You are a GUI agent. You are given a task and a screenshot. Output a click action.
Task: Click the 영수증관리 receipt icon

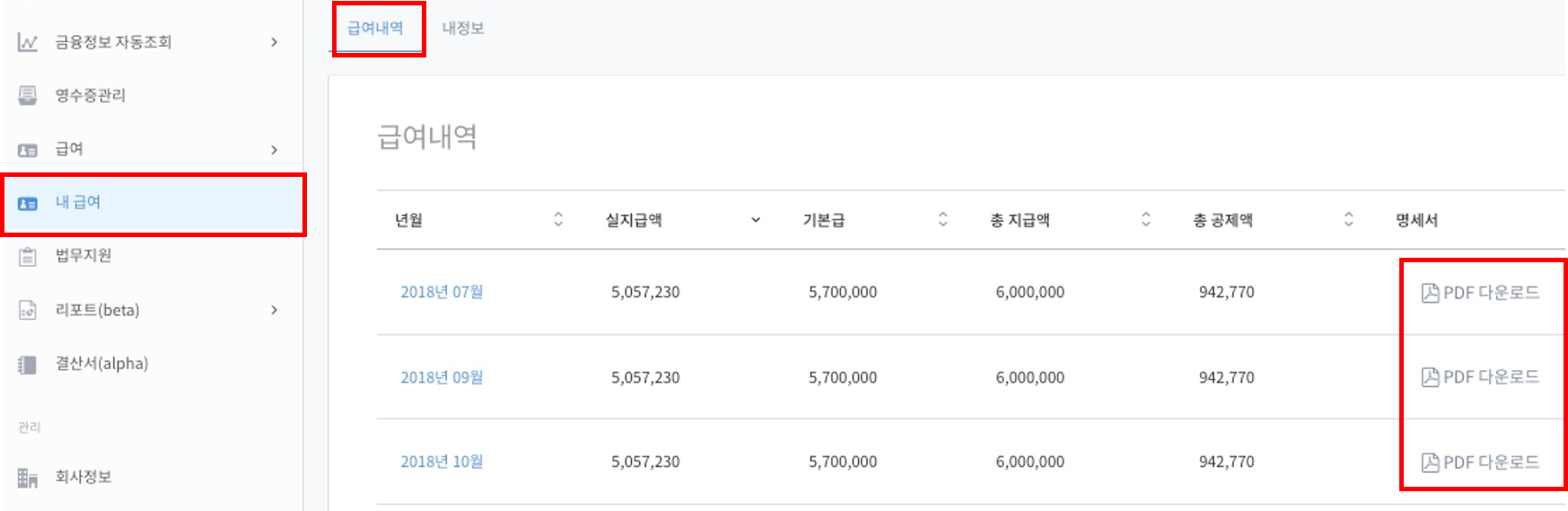(x=28, y=95)
